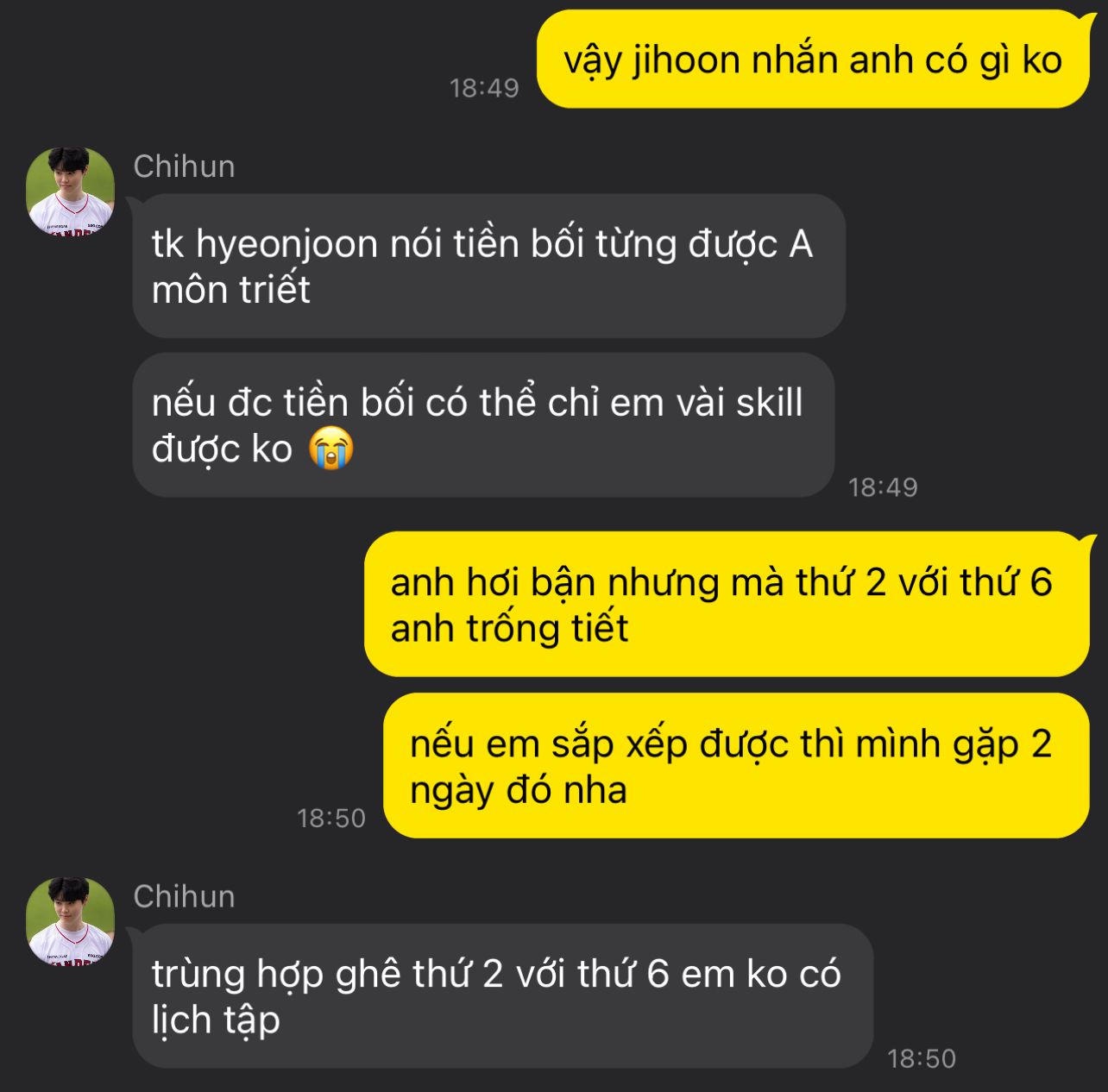Tap the crying emoji in message
1108x1092 pixels.
coord(331,449)
